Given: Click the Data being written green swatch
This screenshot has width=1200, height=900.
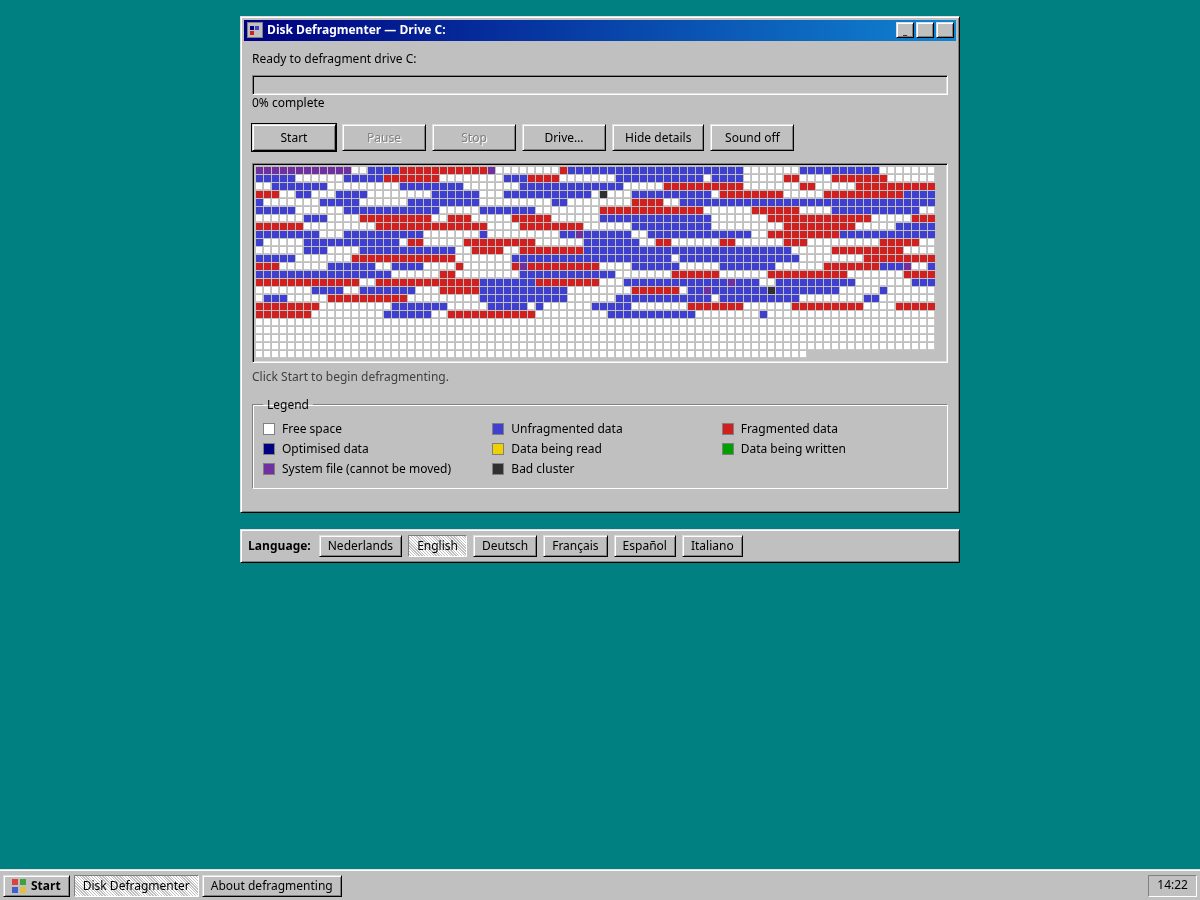Looking at the screenshot, I should coord(728,449).
